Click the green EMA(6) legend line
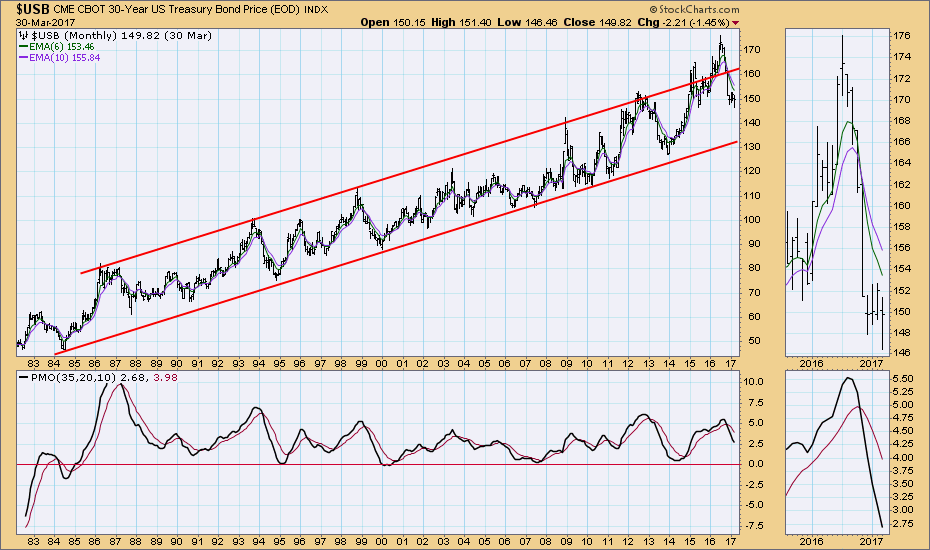930x550 pixels. 24,46
